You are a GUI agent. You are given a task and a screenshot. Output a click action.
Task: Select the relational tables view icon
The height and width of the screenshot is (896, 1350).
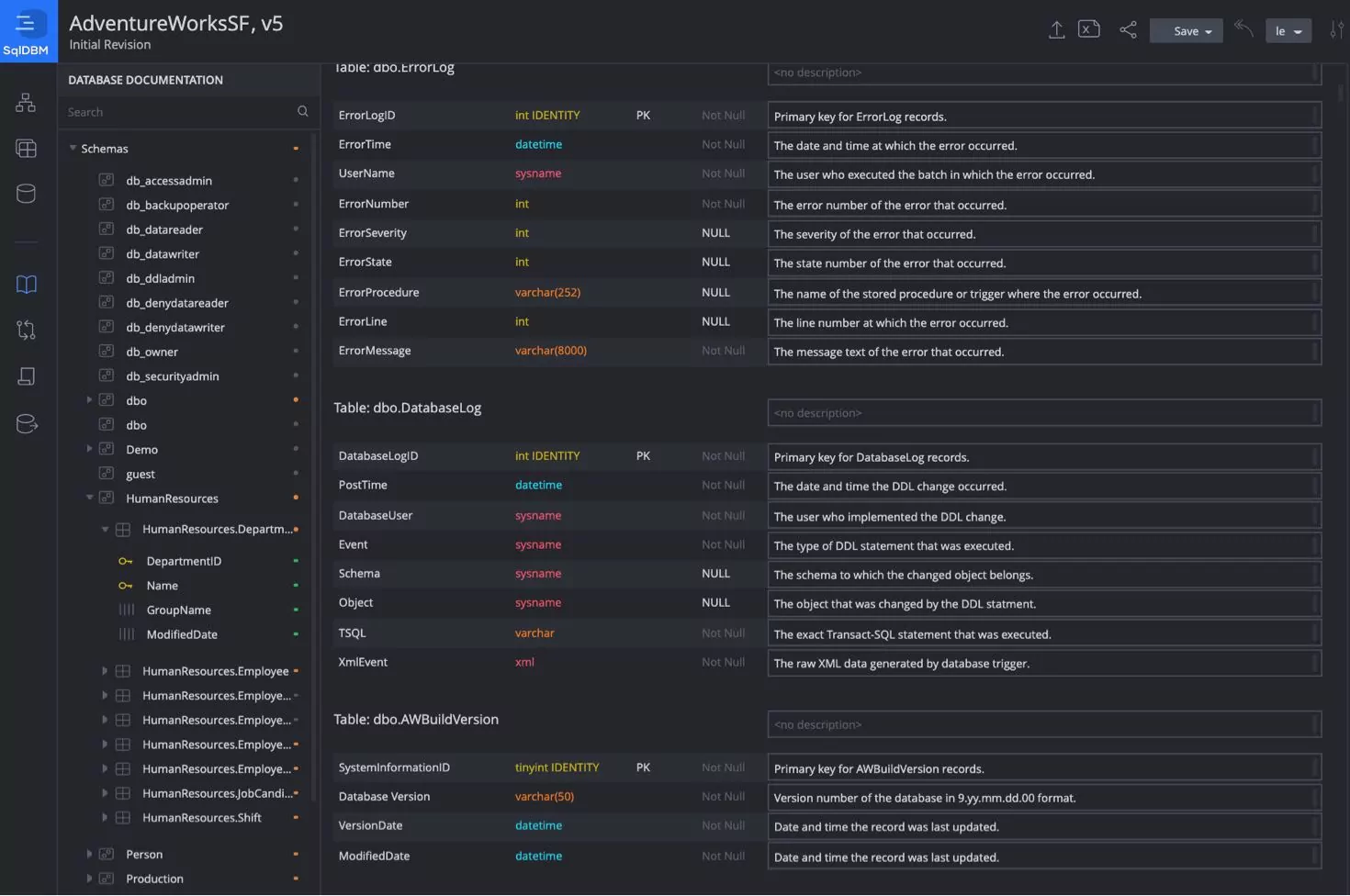tap(25, 148)
